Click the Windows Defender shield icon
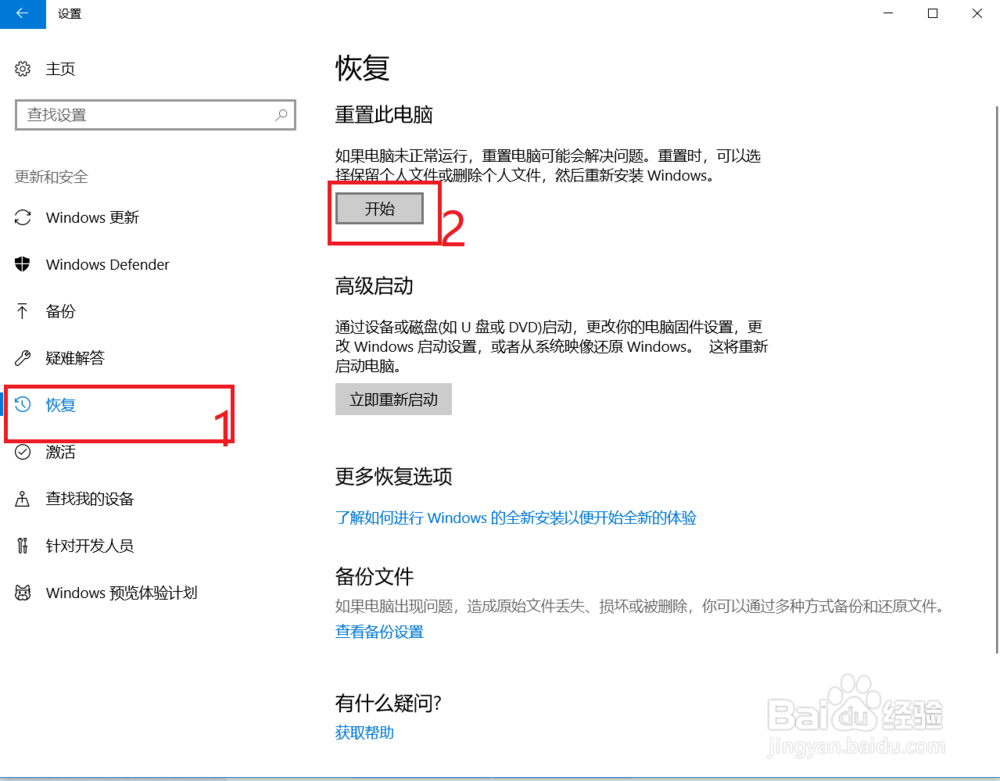Image resolution: width=1000 pixels, height=781 pixels. (23, 264)
